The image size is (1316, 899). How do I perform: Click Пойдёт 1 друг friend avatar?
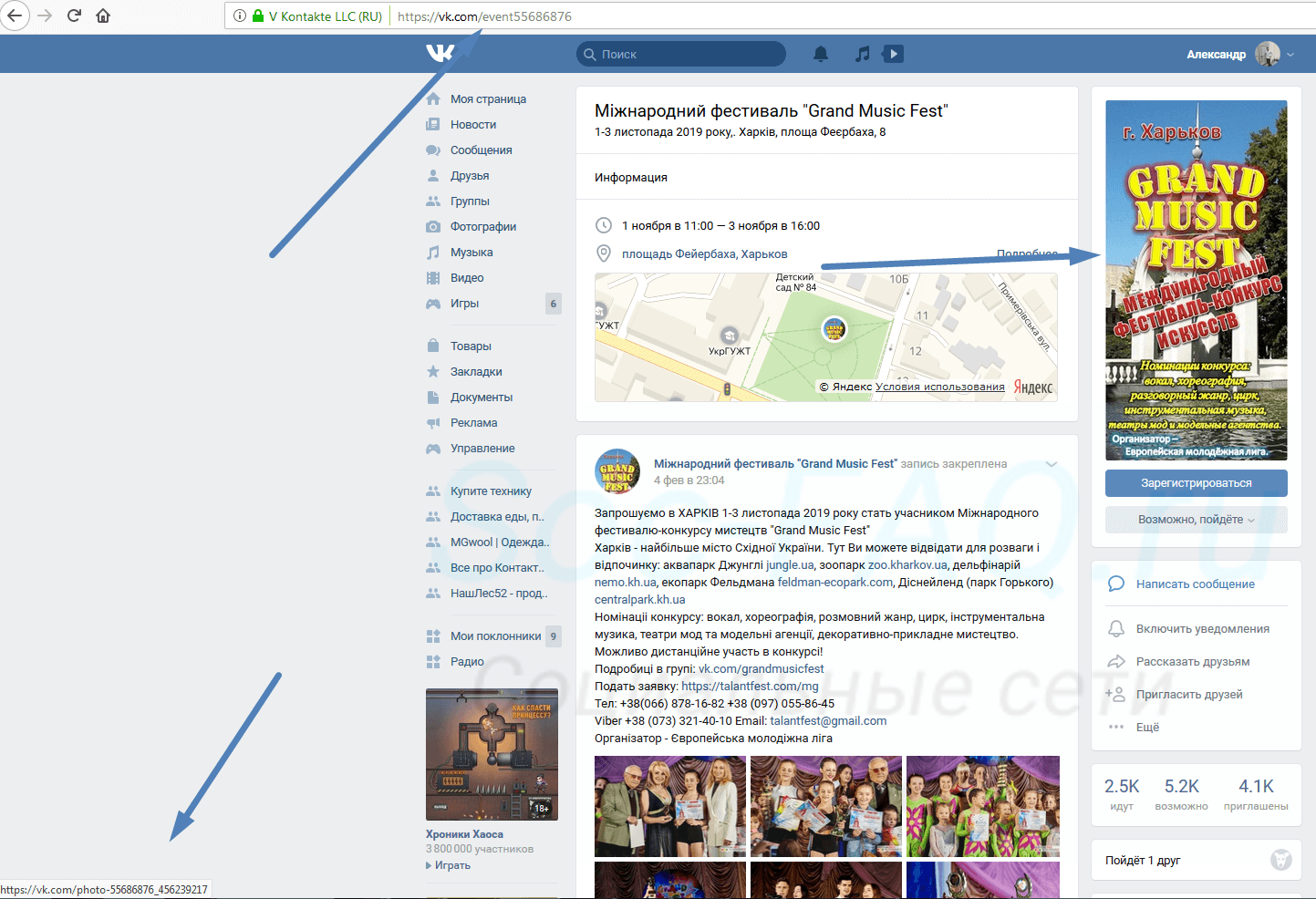(x=1281, y=860)
